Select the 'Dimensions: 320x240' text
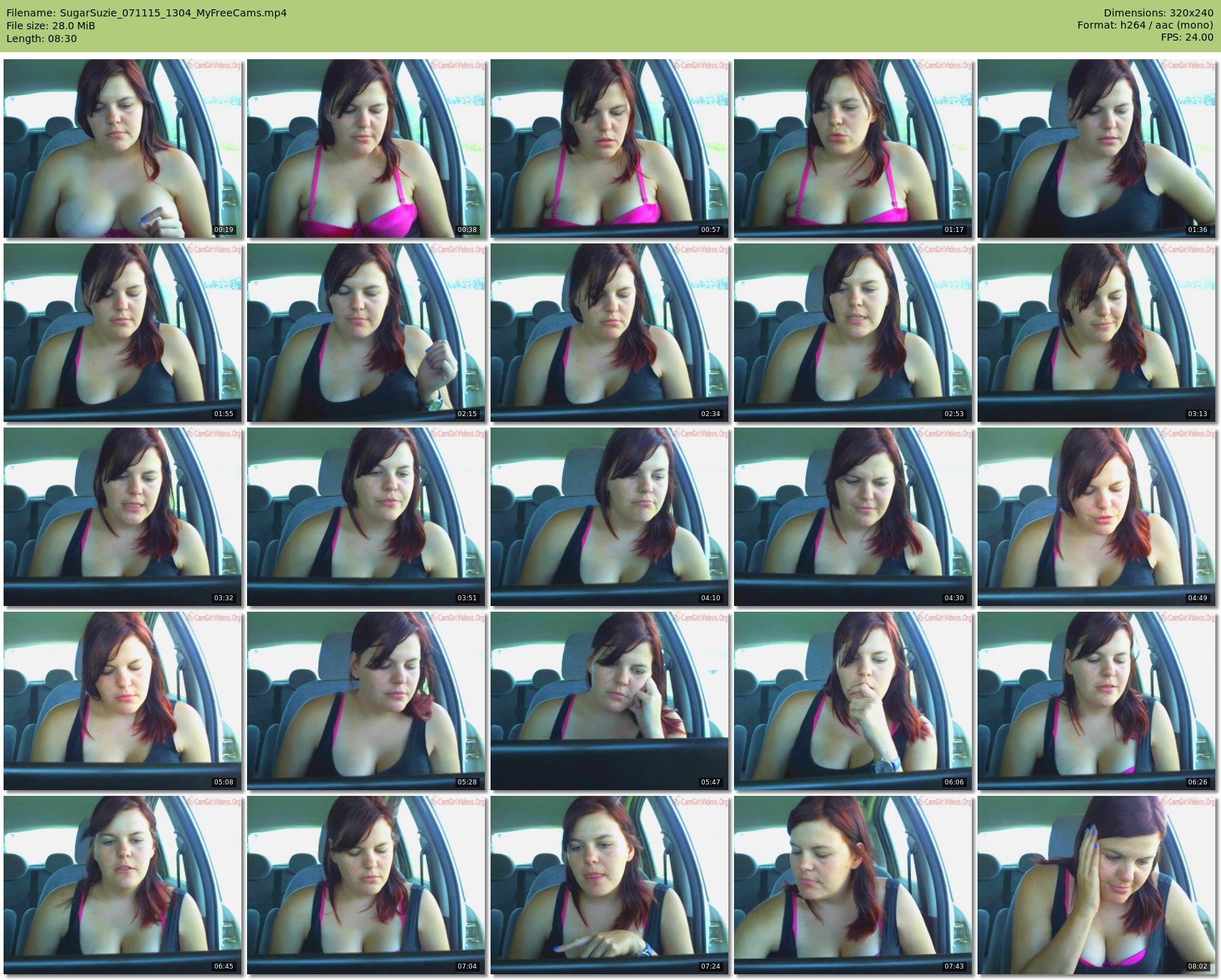 coord(1158,13)
